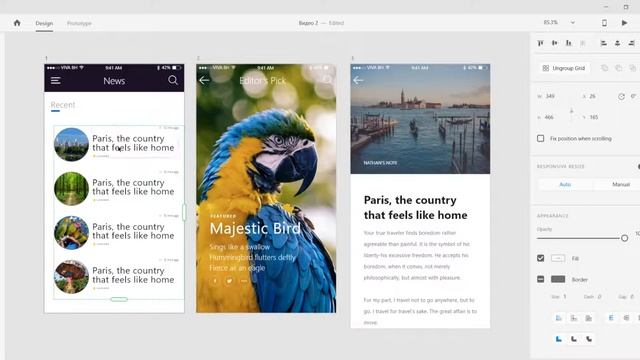640x360 pixels.
Task: Click the Y position input field
Action: click(x=594, y=117)
